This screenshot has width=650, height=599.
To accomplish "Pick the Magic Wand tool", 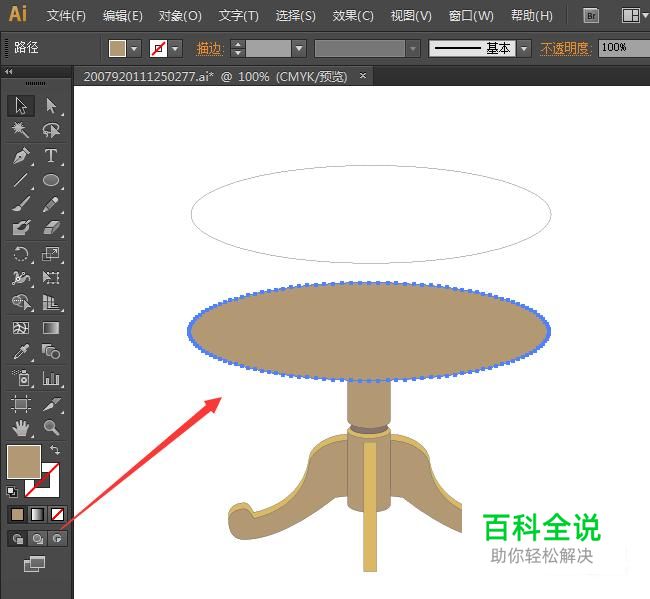I will point(21,131).
